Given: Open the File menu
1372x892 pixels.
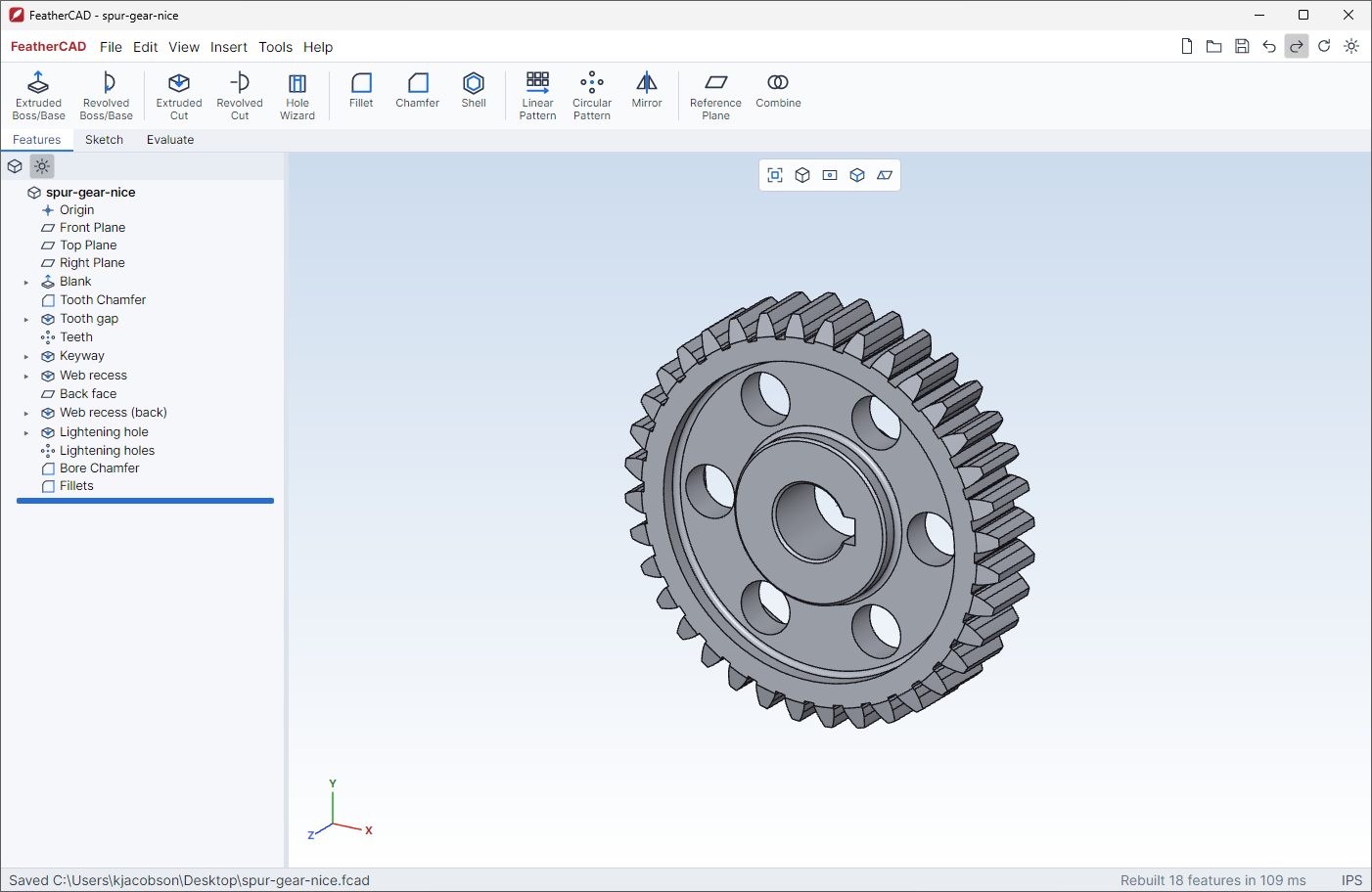Looking at the screenshot, I should [x=111, y=47].
